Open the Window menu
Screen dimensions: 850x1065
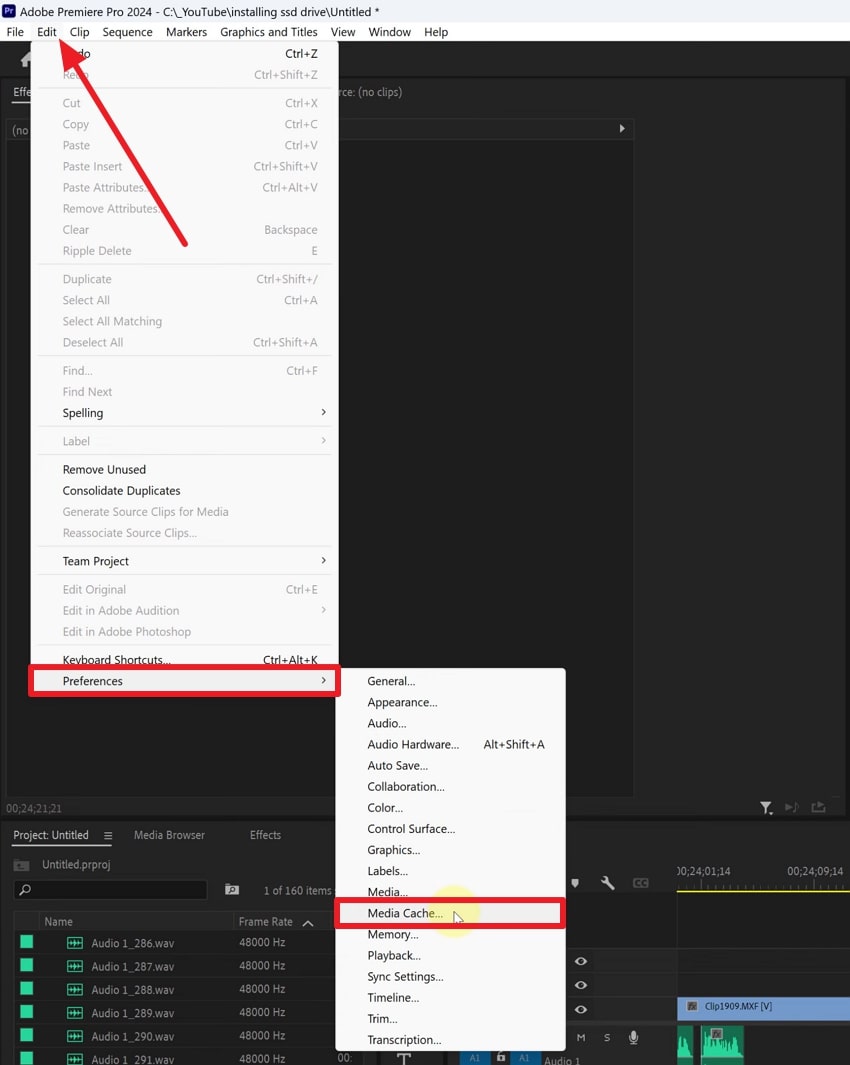pyautogui.click(x=389, y=32)
